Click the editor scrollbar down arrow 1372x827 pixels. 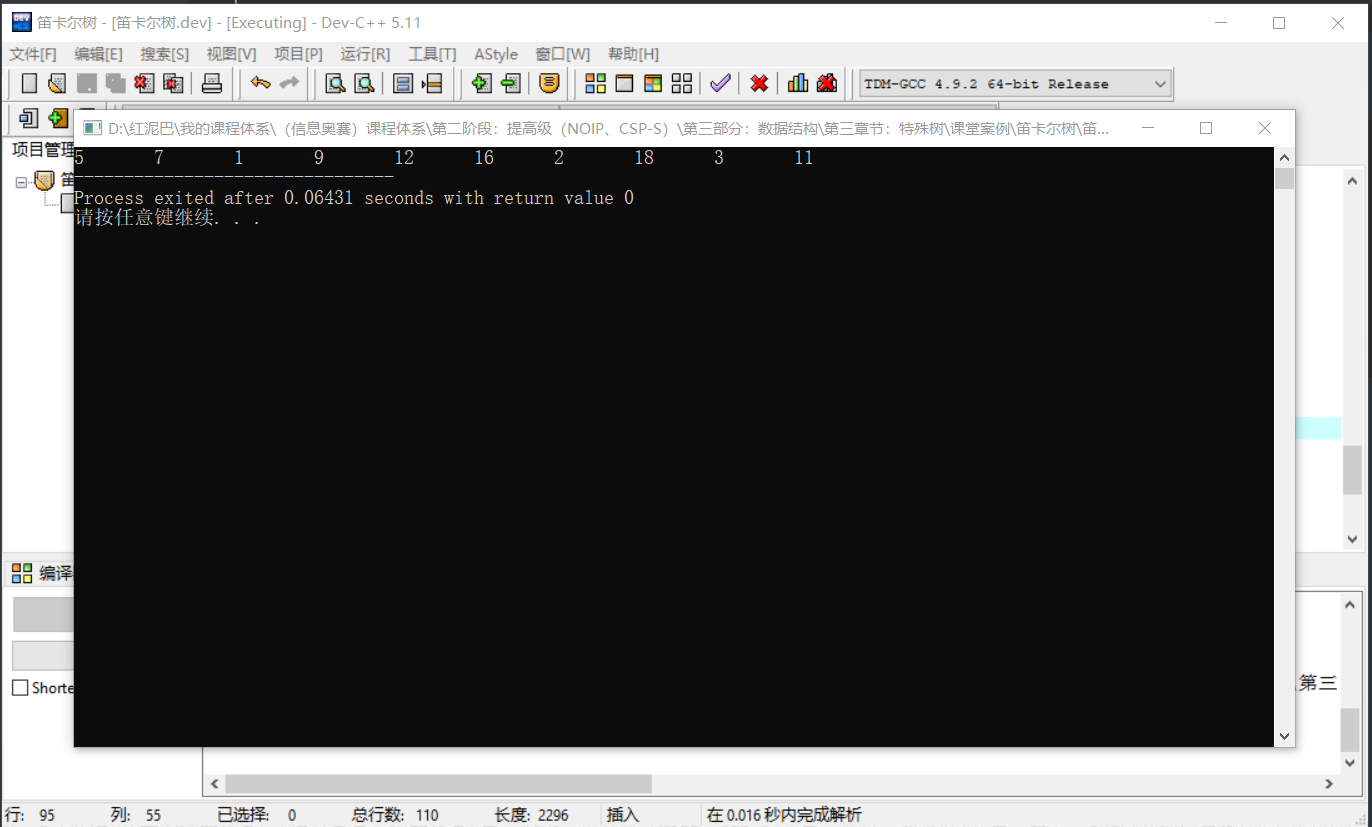click(1351, 538)
